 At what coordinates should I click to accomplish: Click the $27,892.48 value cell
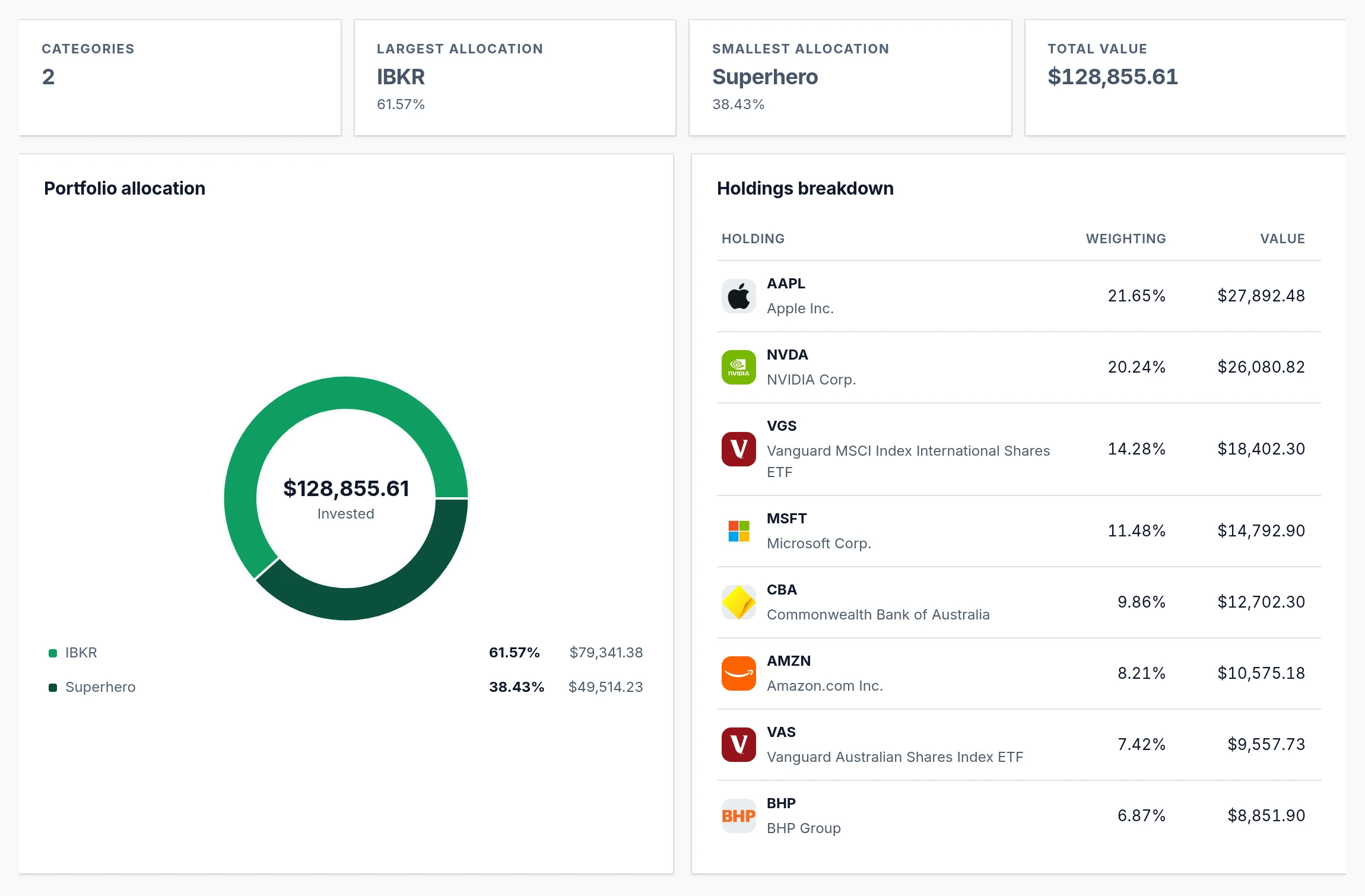pyautogui.click(x=1261, y=296)
